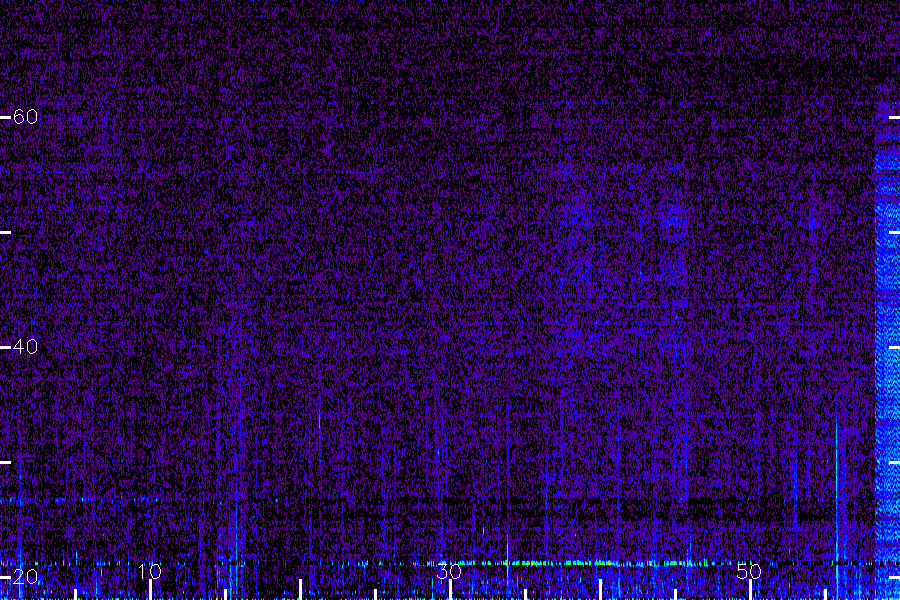The image size is (900, 600).
Task: Click the 10 label on the time axis
Action: tap(150, 571)
